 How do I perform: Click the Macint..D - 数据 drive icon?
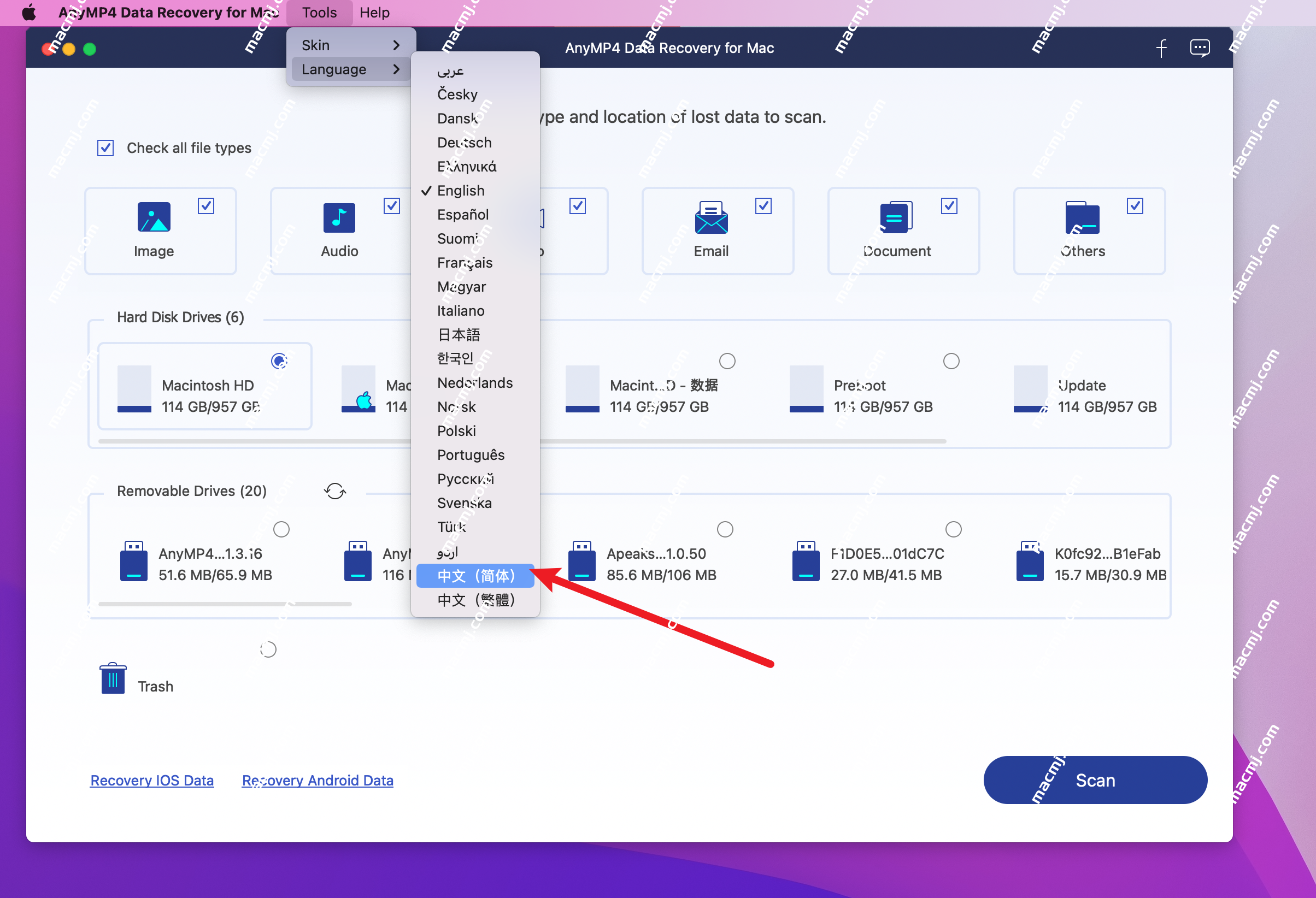(582, 389)
